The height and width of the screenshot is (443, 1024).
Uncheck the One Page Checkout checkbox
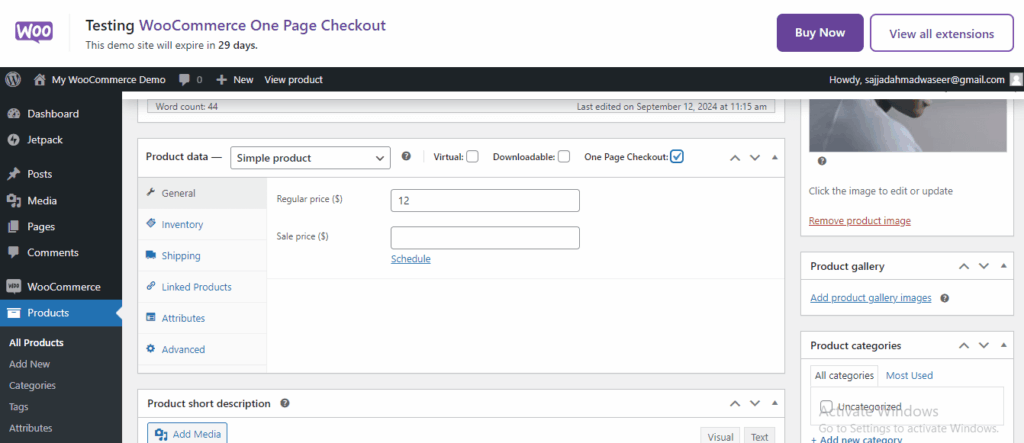point(677,157)
